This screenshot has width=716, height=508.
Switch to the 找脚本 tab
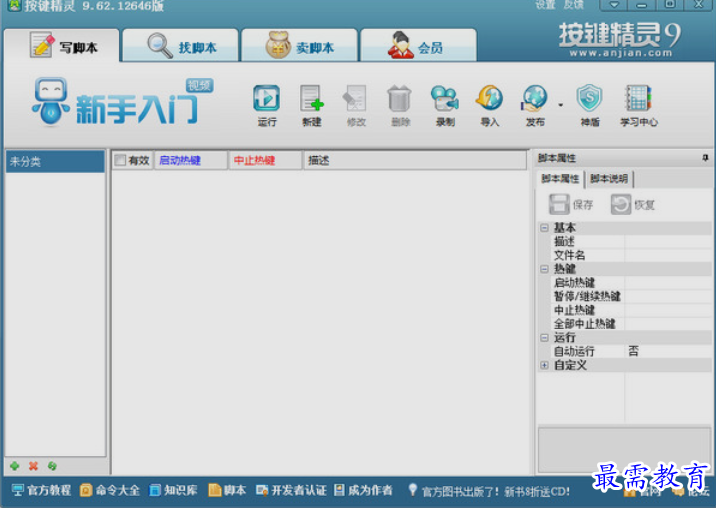(181, 46)
